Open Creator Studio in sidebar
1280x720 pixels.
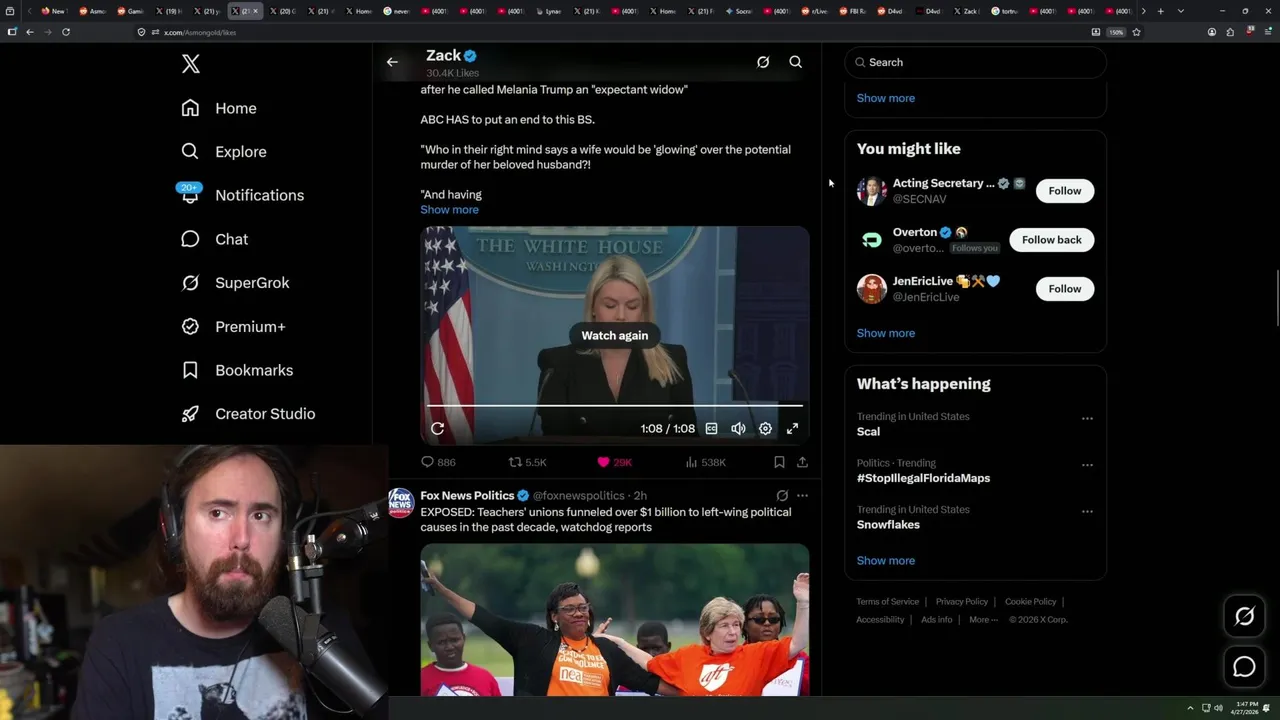248,414
